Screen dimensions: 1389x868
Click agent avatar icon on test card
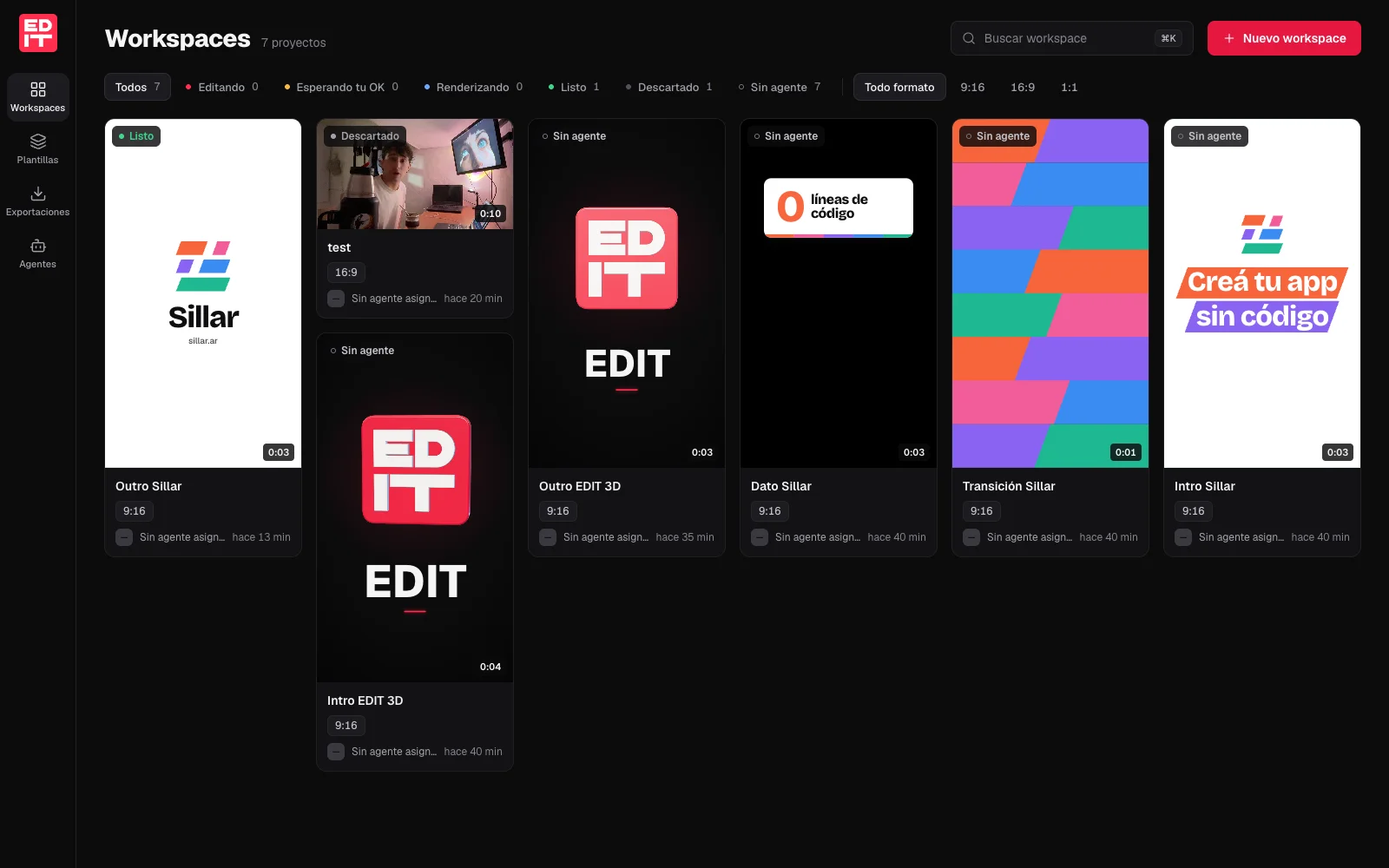(x=336, y=299)
